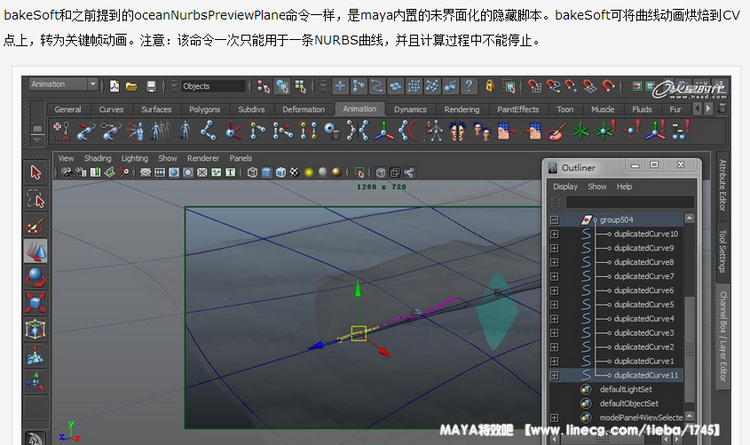Select the Rotate tool sphere icon
This screenshot has width=750, height=445.
[35, 277]
